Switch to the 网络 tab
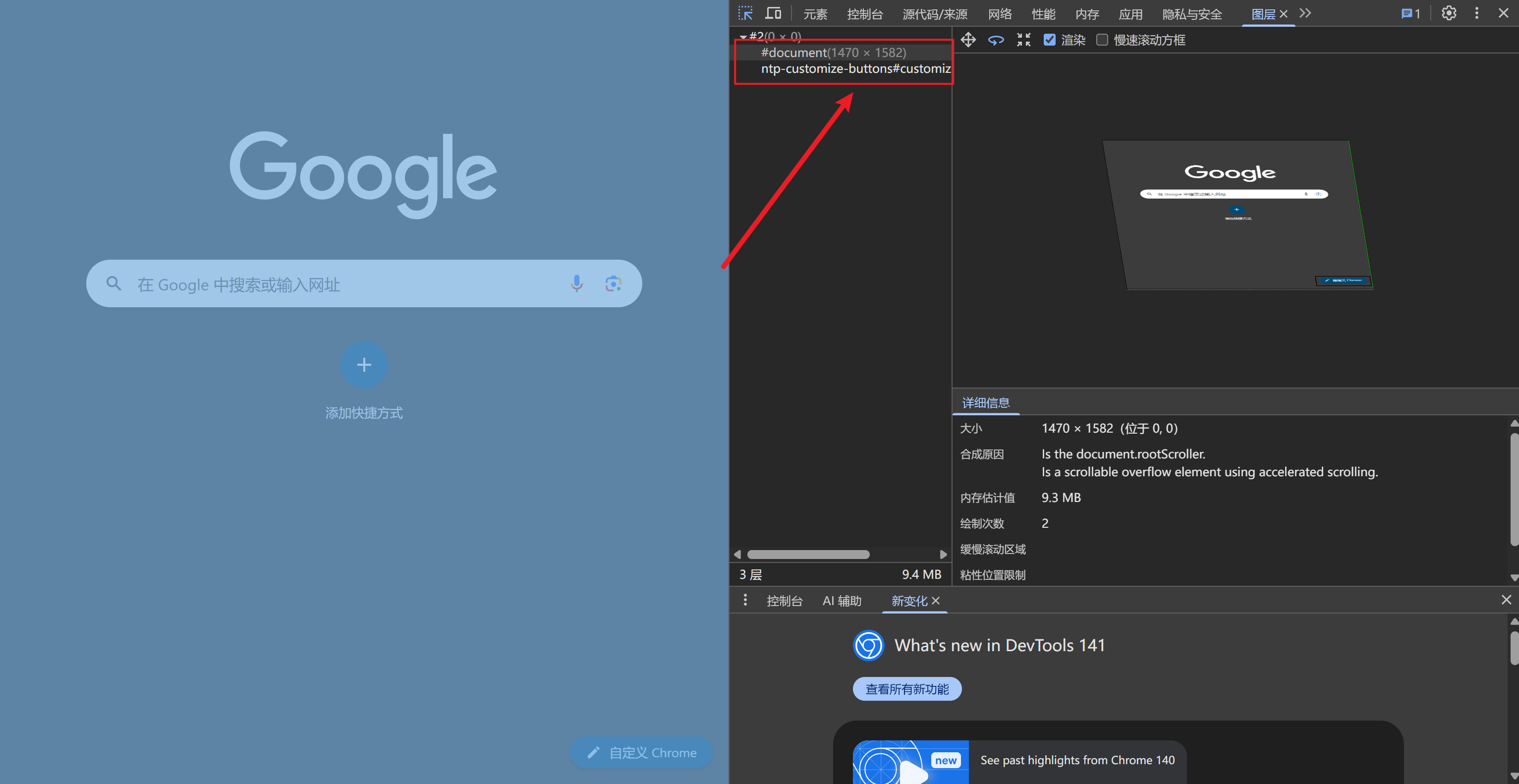 [x=1000, y=13]
